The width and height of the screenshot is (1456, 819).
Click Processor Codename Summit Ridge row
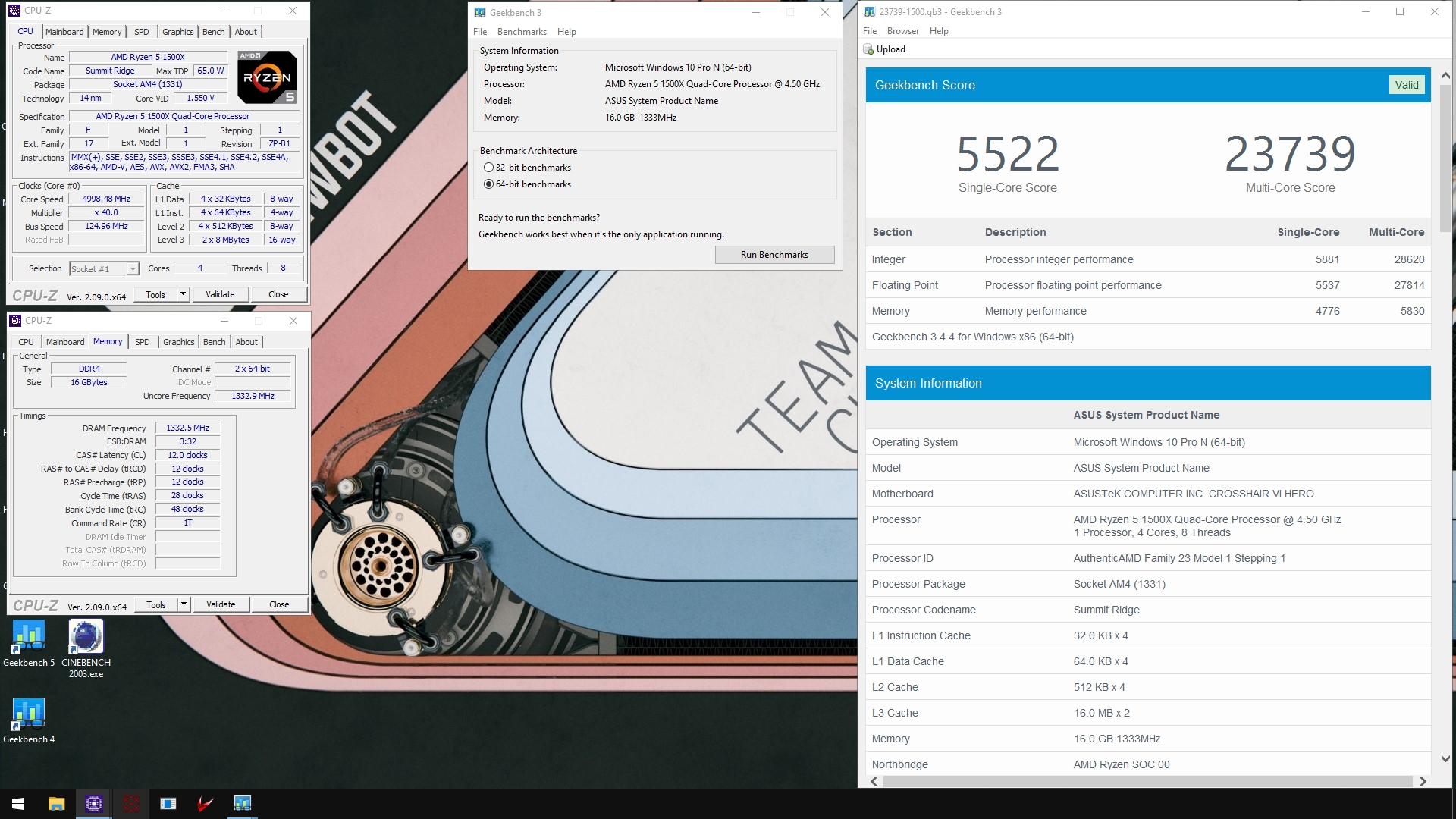(x=1148, y=610)
